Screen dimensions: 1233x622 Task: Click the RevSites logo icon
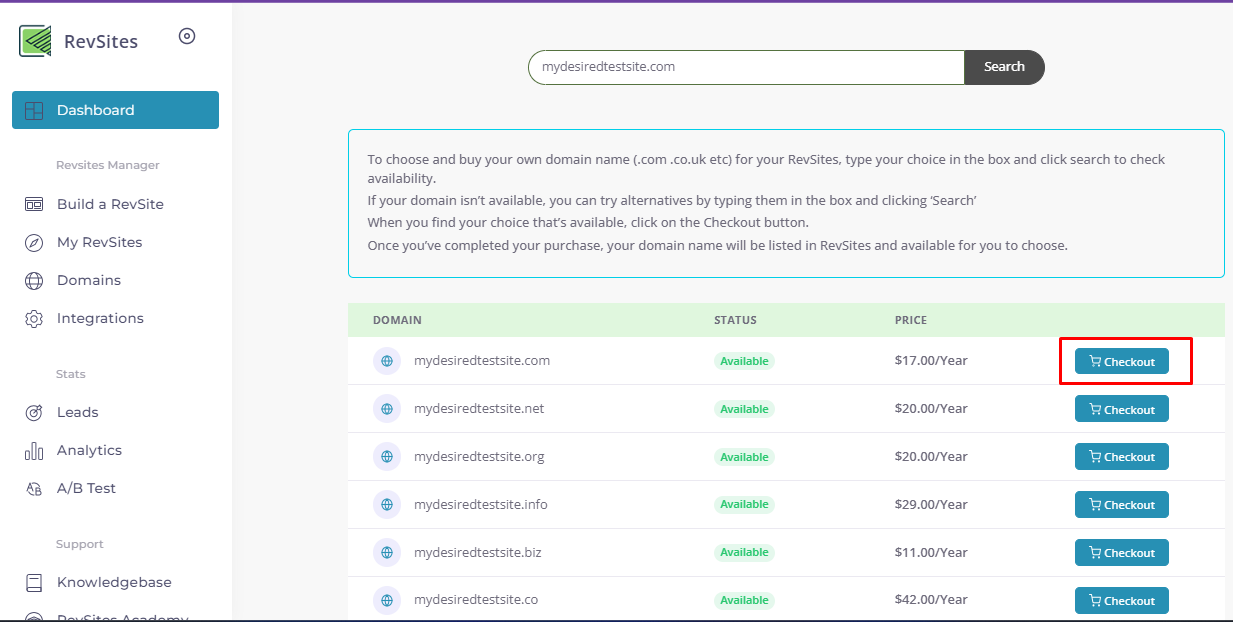pos(35,41)
